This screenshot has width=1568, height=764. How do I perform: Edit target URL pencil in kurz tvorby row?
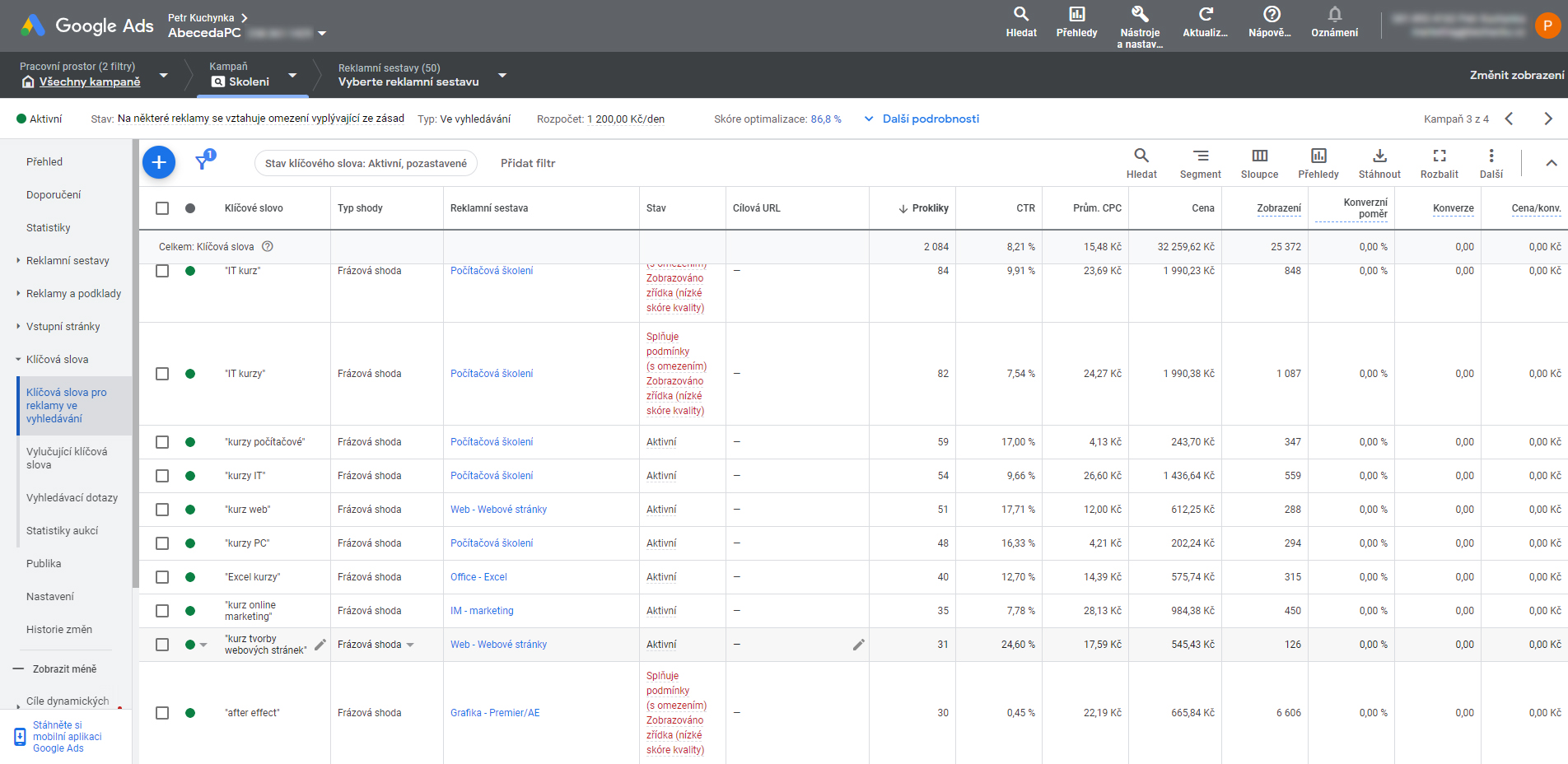858,645
